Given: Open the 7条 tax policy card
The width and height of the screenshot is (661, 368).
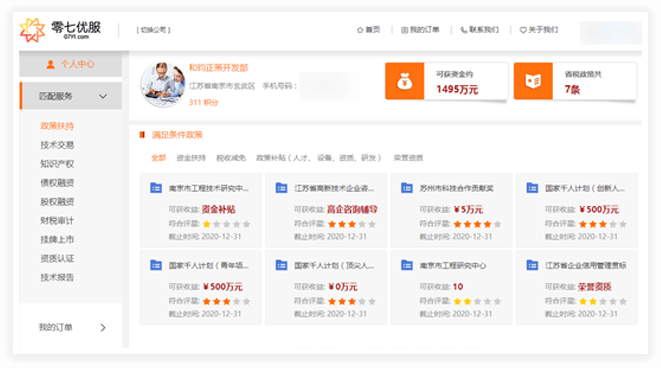Looking at the screenshot, I should click(575, 81).
